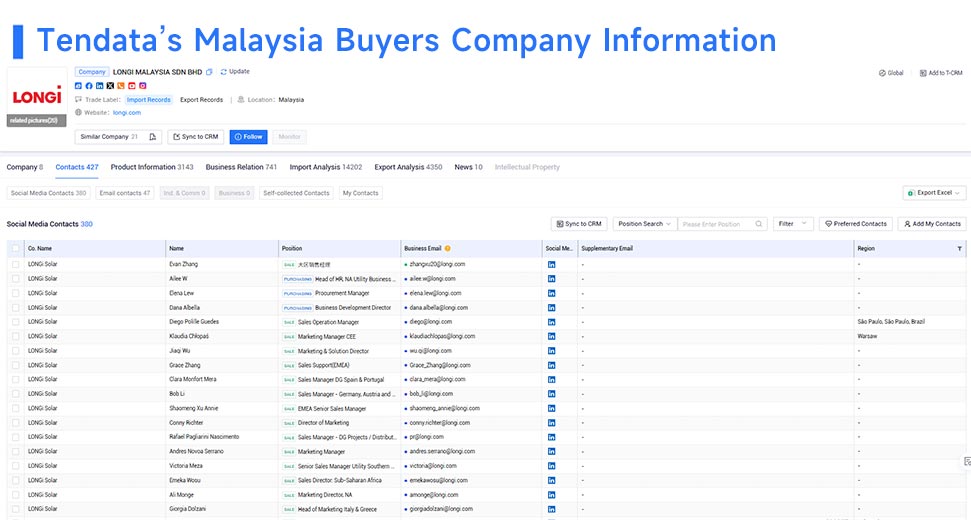
Task: Open Jiaqi Wu's LinkedIn icon
Action: tap(551, 351)
